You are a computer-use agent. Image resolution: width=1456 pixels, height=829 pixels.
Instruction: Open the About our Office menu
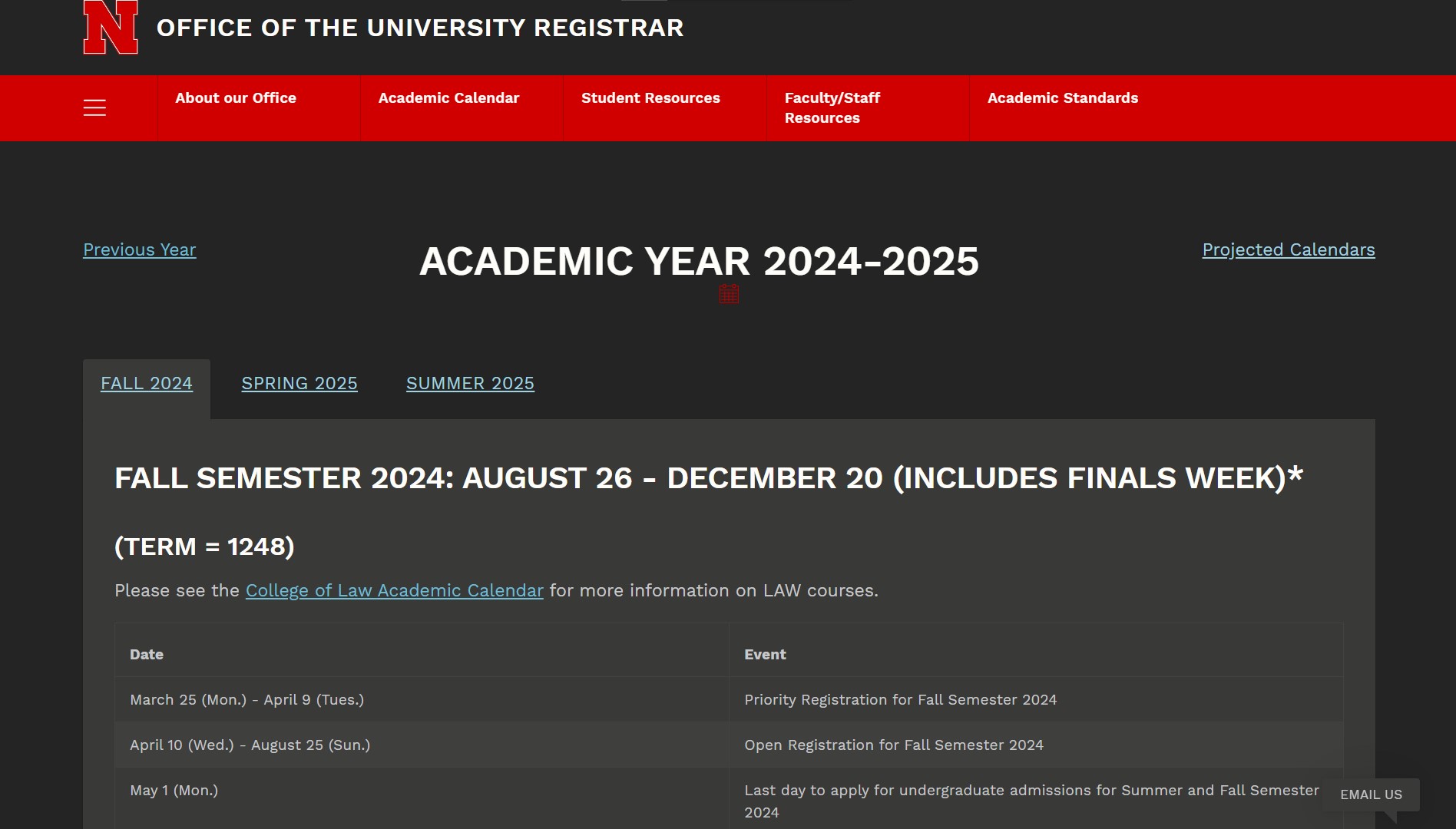[x=236, y=98]
